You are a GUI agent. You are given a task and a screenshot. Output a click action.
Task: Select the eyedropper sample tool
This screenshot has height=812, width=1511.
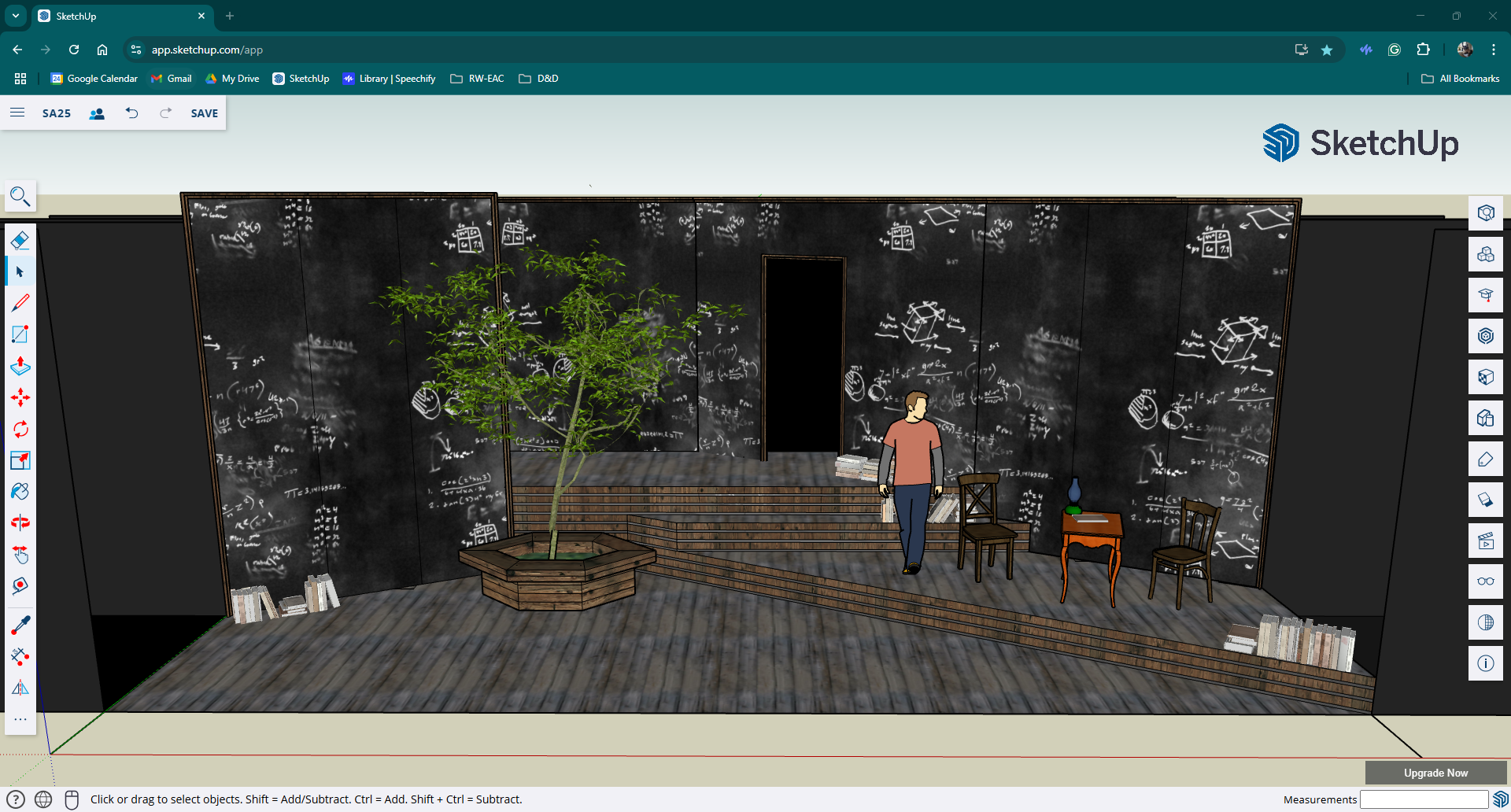click(x=20, y=626)
